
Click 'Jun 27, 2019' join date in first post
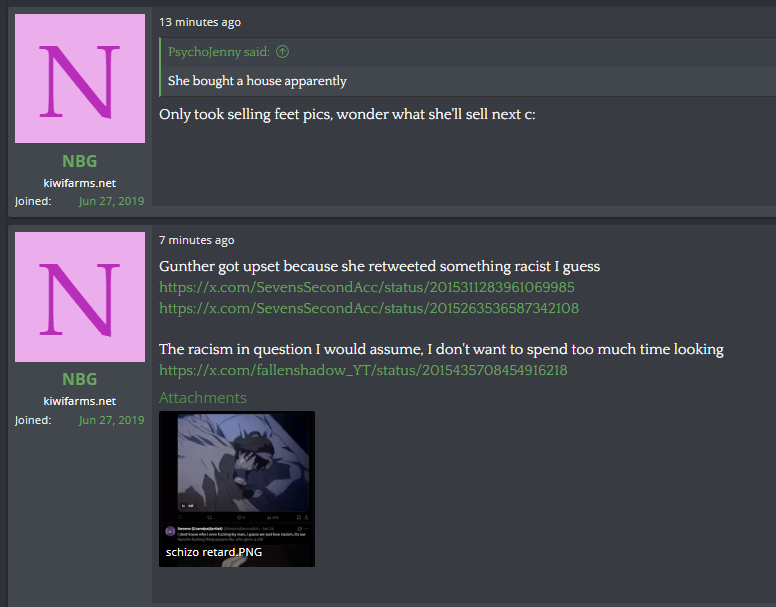click(x=111, y=201)
